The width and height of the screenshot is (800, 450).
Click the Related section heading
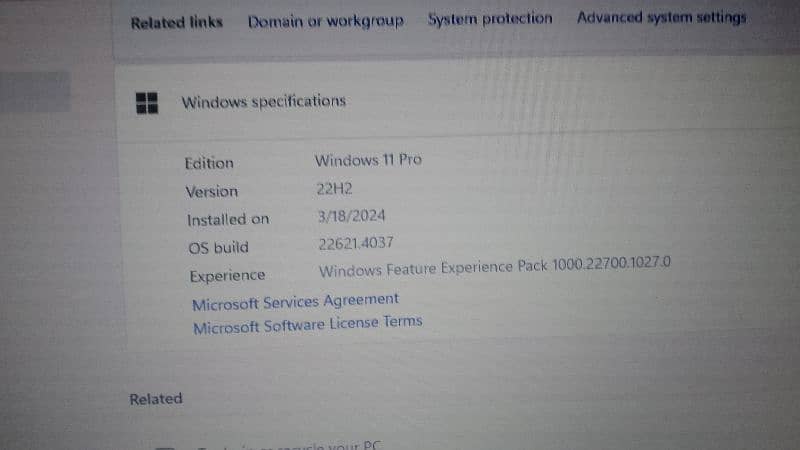[x=156, y=398]
